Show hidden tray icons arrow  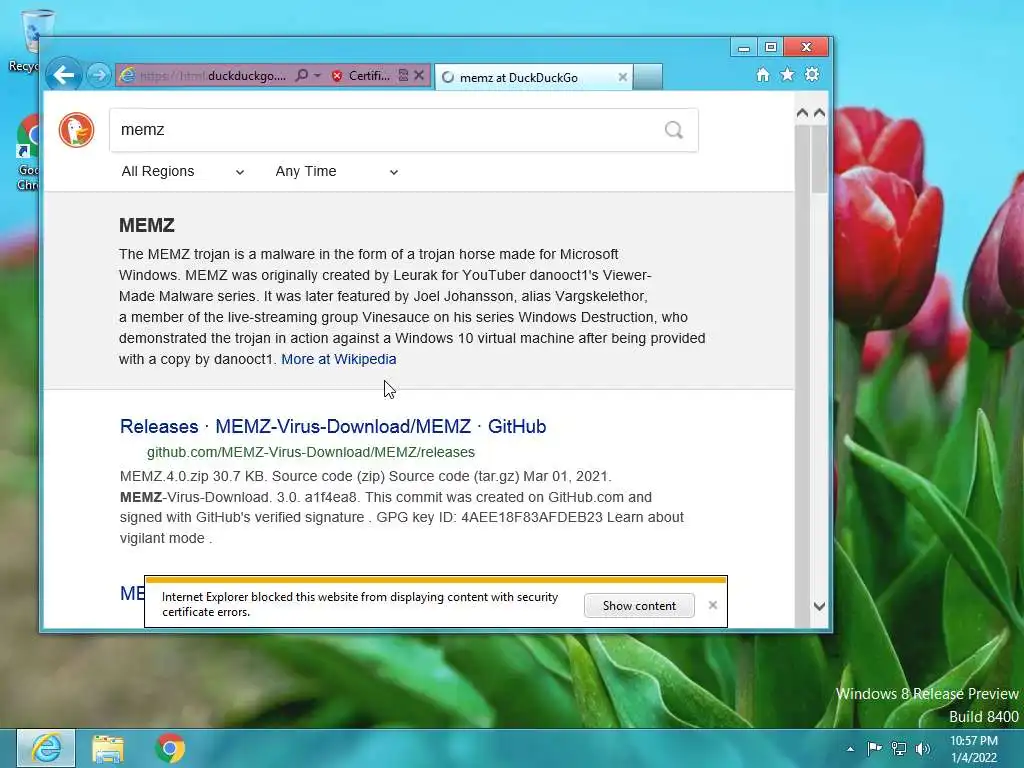tap(850, 749)
